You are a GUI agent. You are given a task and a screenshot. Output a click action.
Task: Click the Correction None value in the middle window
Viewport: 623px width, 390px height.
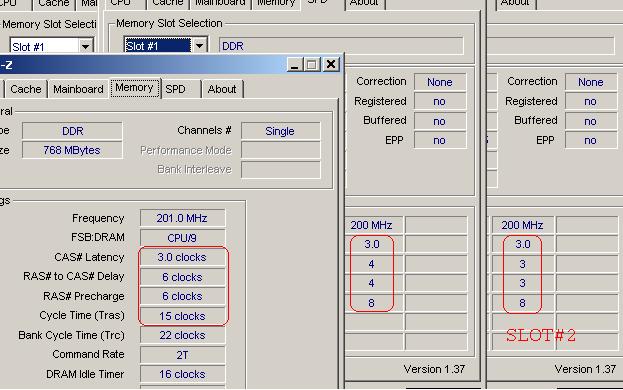coord(439,82)
